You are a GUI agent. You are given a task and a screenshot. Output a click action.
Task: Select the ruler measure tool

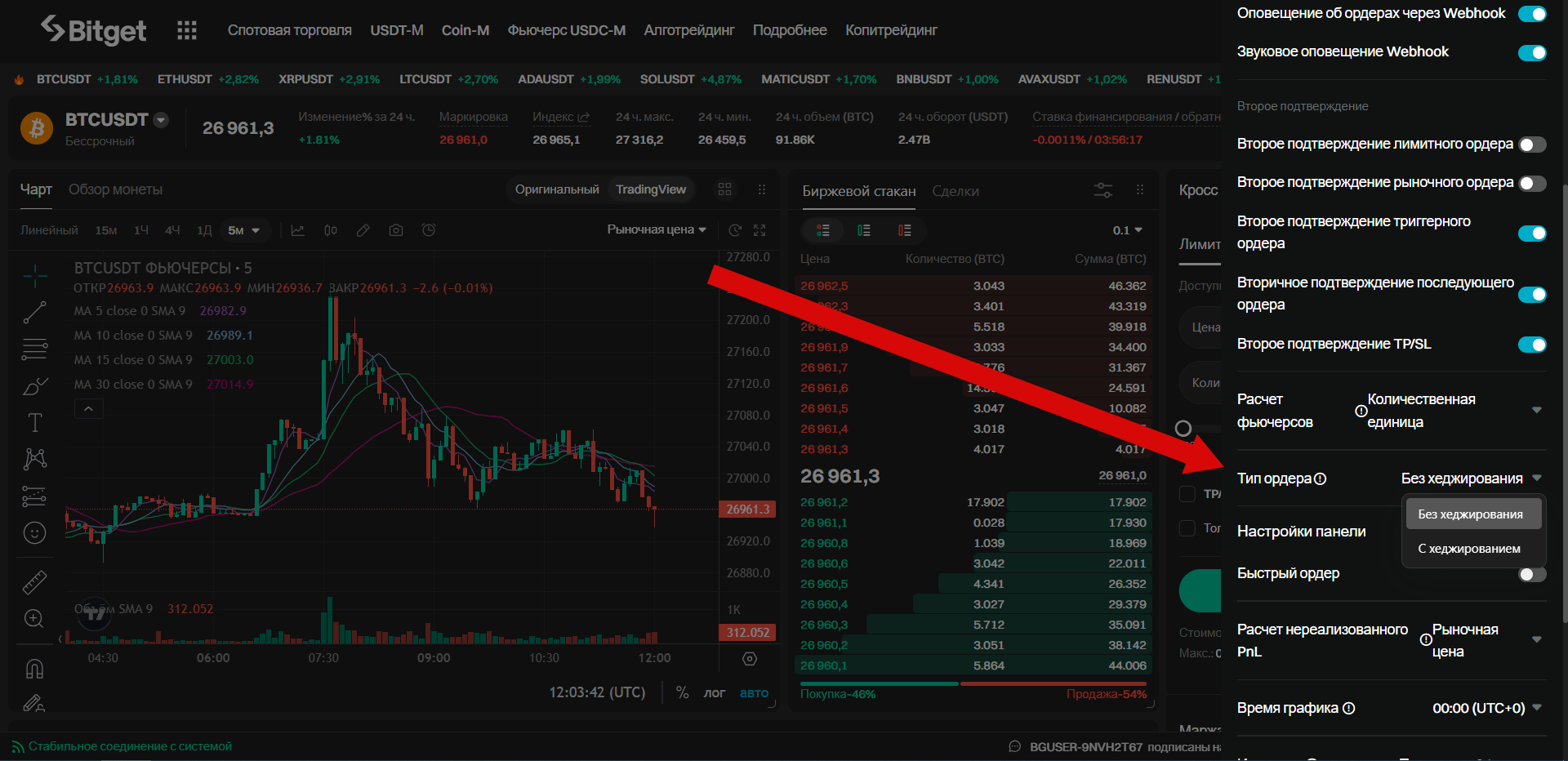pos(34,581)
